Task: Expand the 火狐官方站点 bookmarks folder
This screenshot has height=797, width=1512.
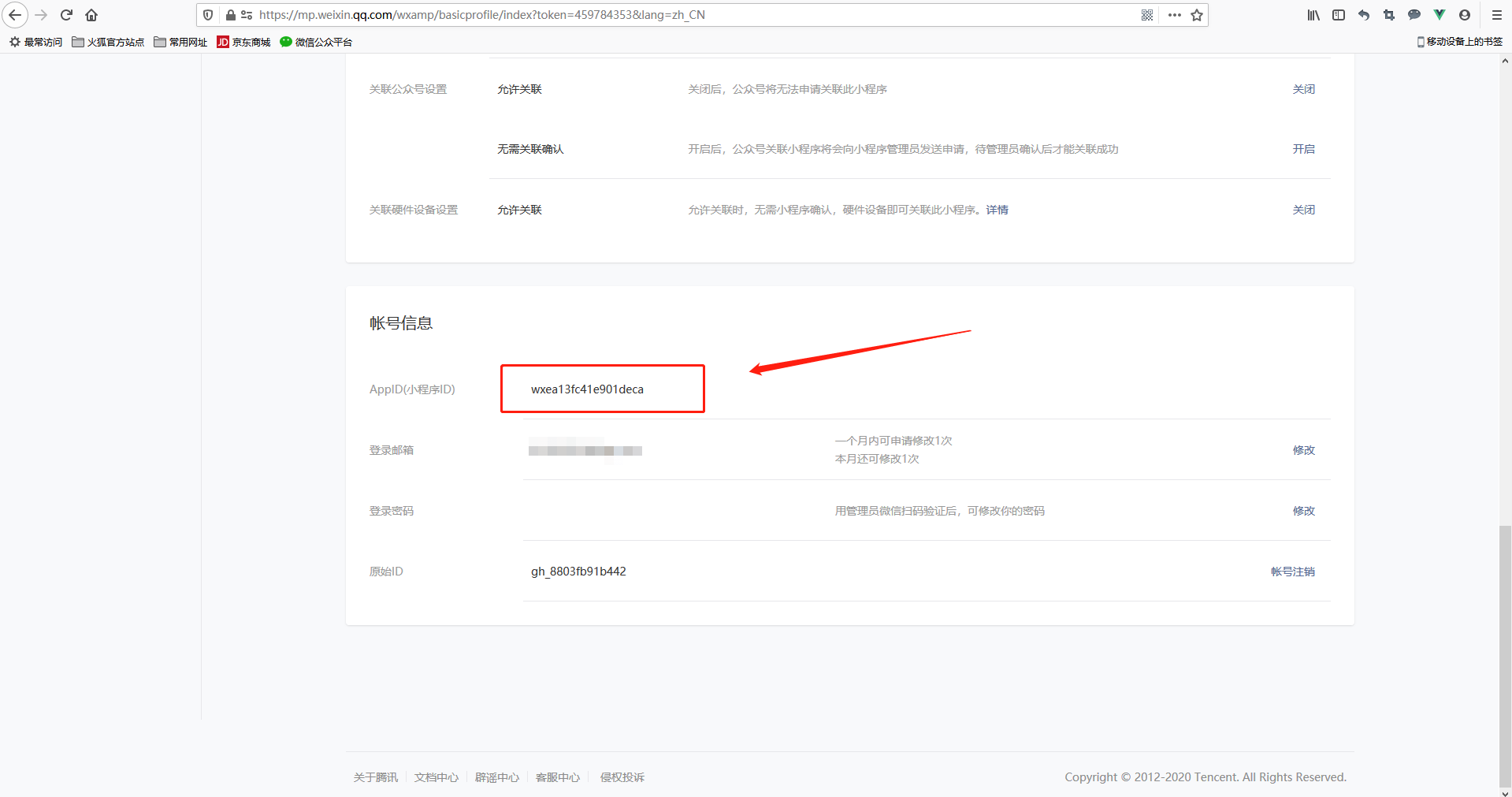Action: [x=108, y=42]
